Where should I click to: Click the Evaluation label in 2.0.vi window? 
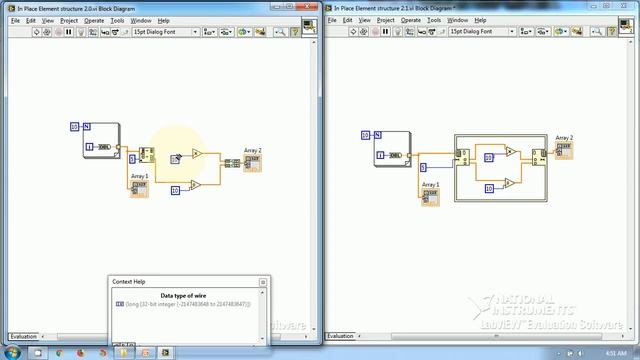click(24, 337)
